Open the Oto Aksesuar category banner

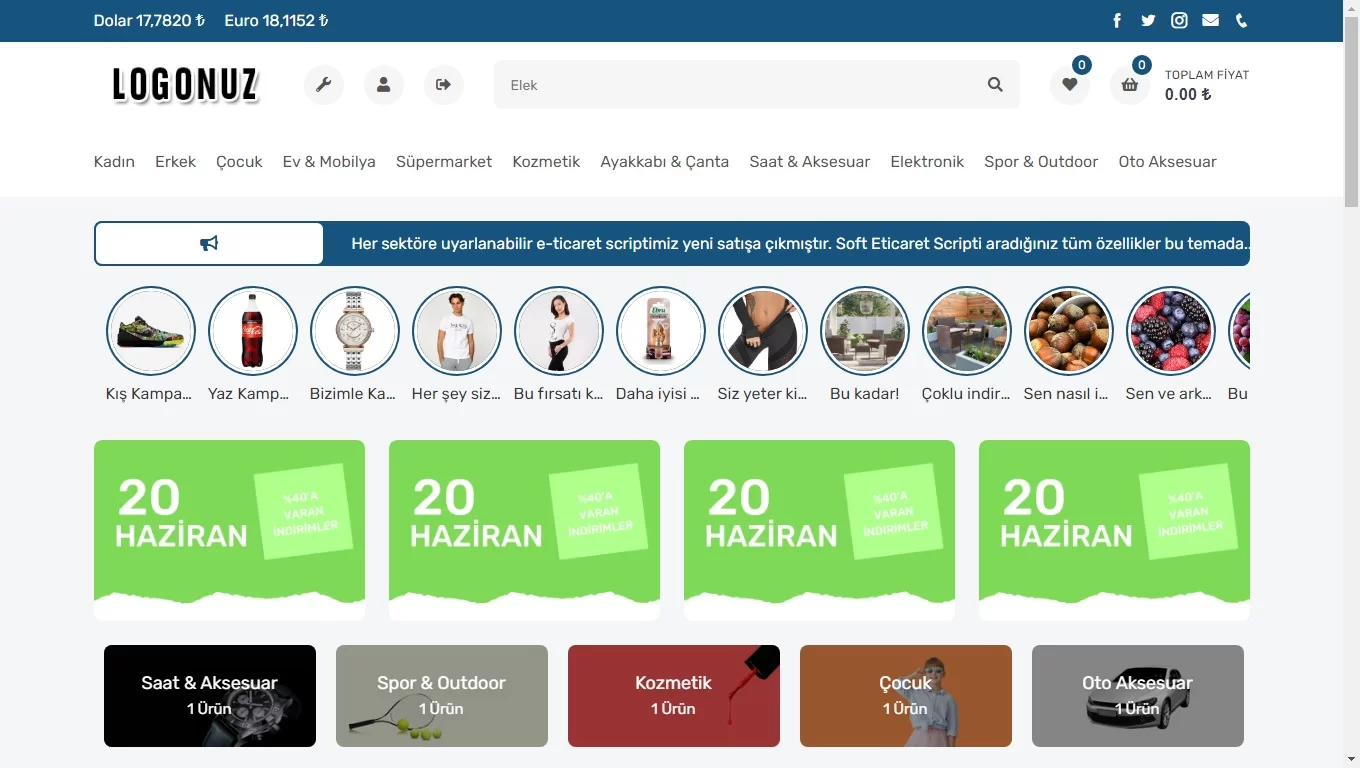[1137, 696]
